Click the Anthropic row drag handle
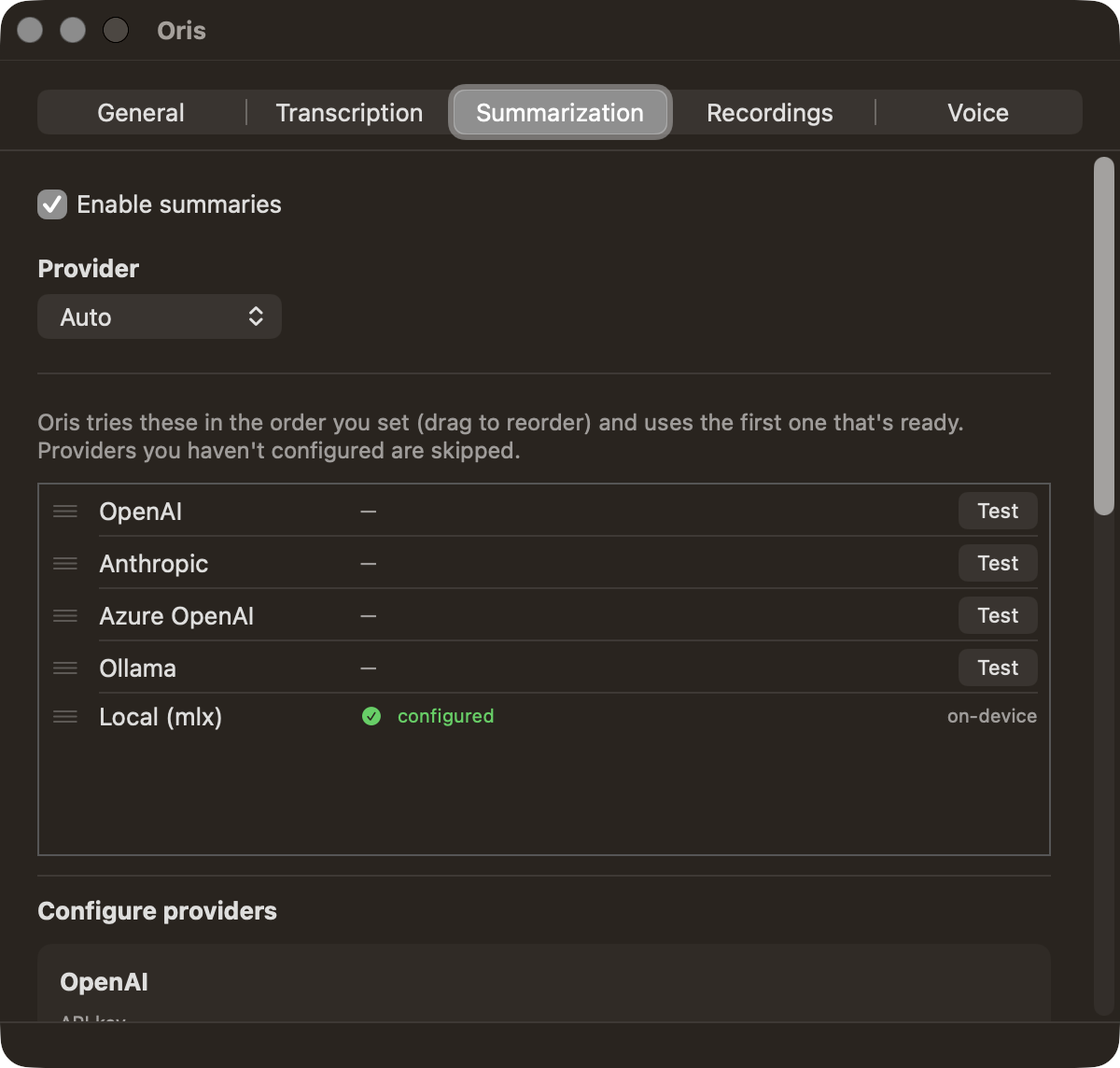1120x1068 pixels. [65, 563]
